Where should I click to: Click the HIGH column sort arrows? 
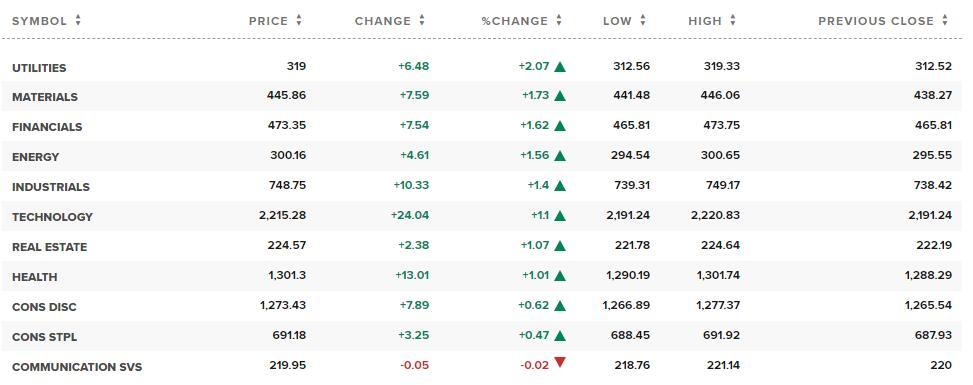(x=733, y=20)
